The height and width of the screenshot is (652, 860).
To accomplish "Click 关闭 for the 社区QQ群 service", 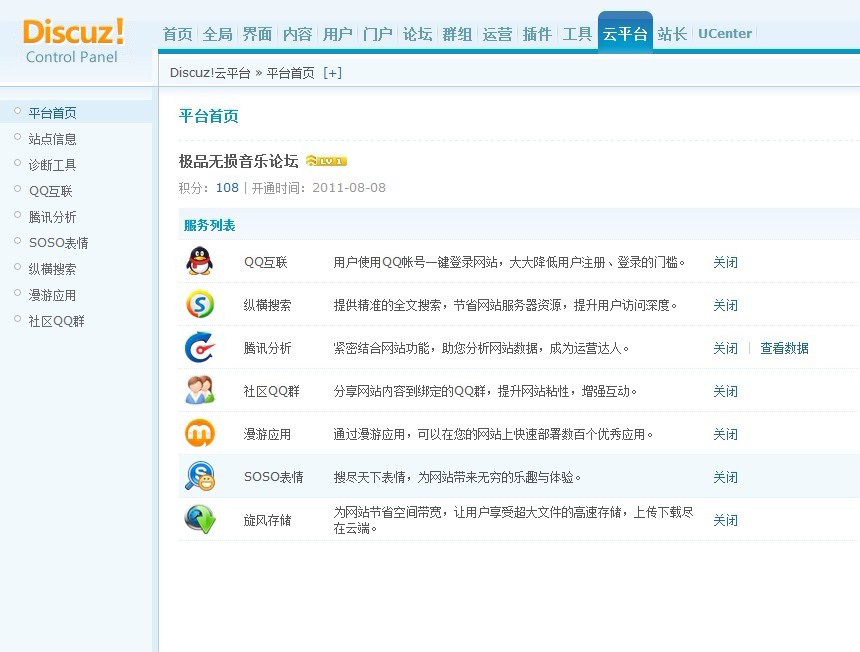I will point(726,391).
